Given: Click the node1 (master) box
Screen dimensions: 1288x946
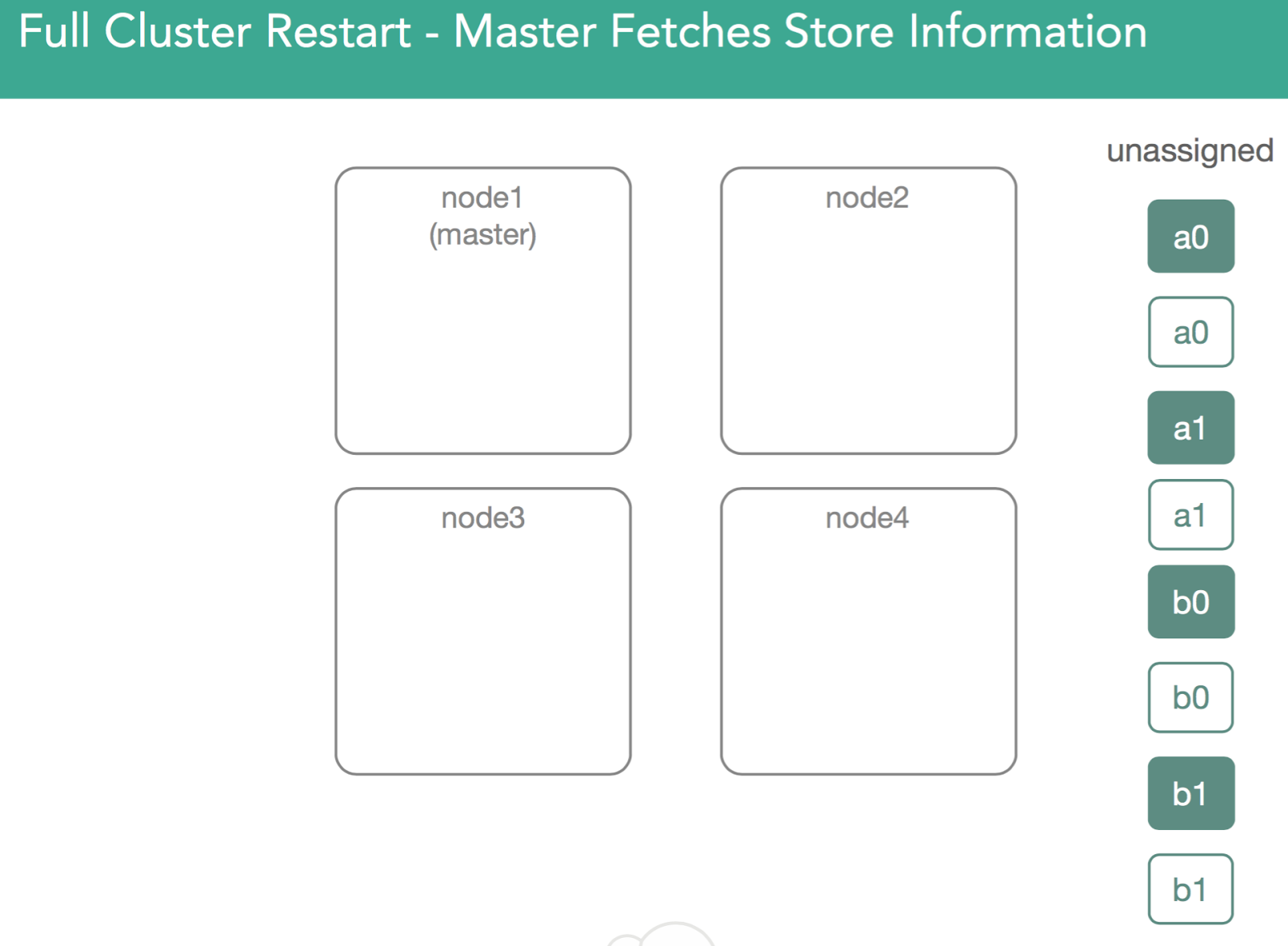Looking at the screenshot, I should click(x=483, y=311).
